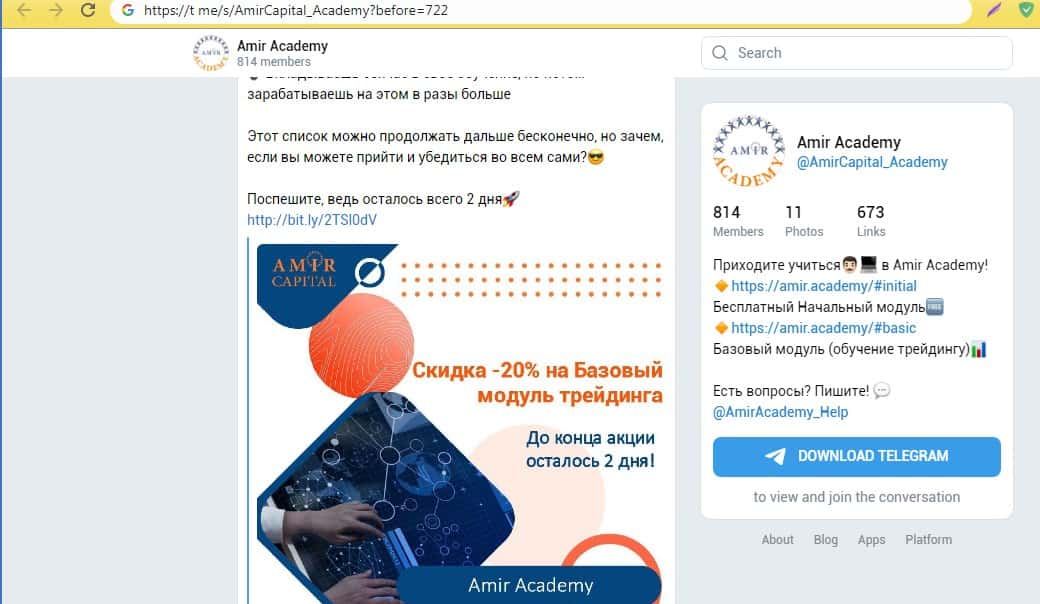
Task: Open the amir.academy/#basic link
Action: (823, 328)
